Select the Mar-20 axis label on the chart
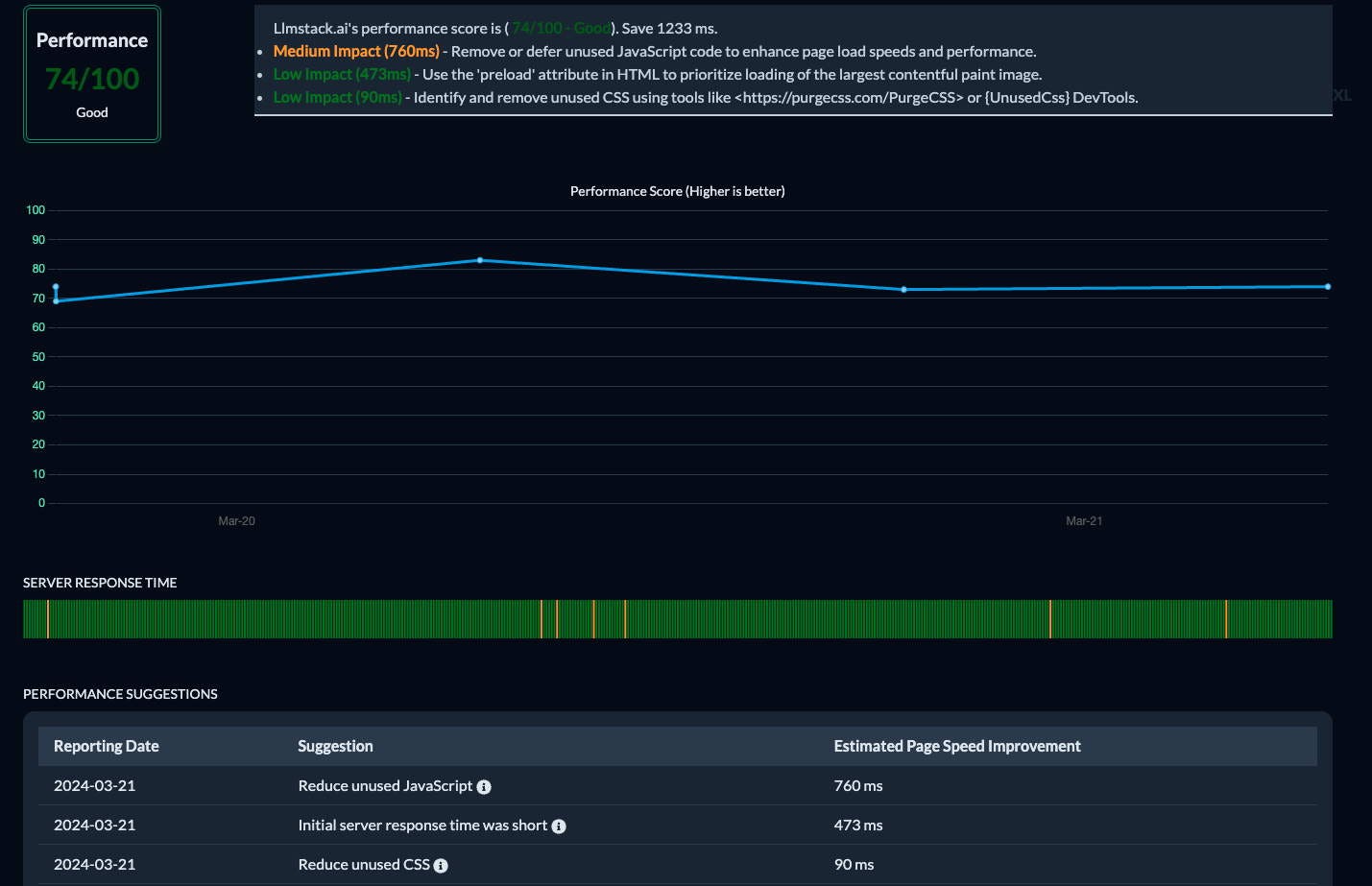The height and width of the screenshot is (886, 1372). (x=236, y=521)
